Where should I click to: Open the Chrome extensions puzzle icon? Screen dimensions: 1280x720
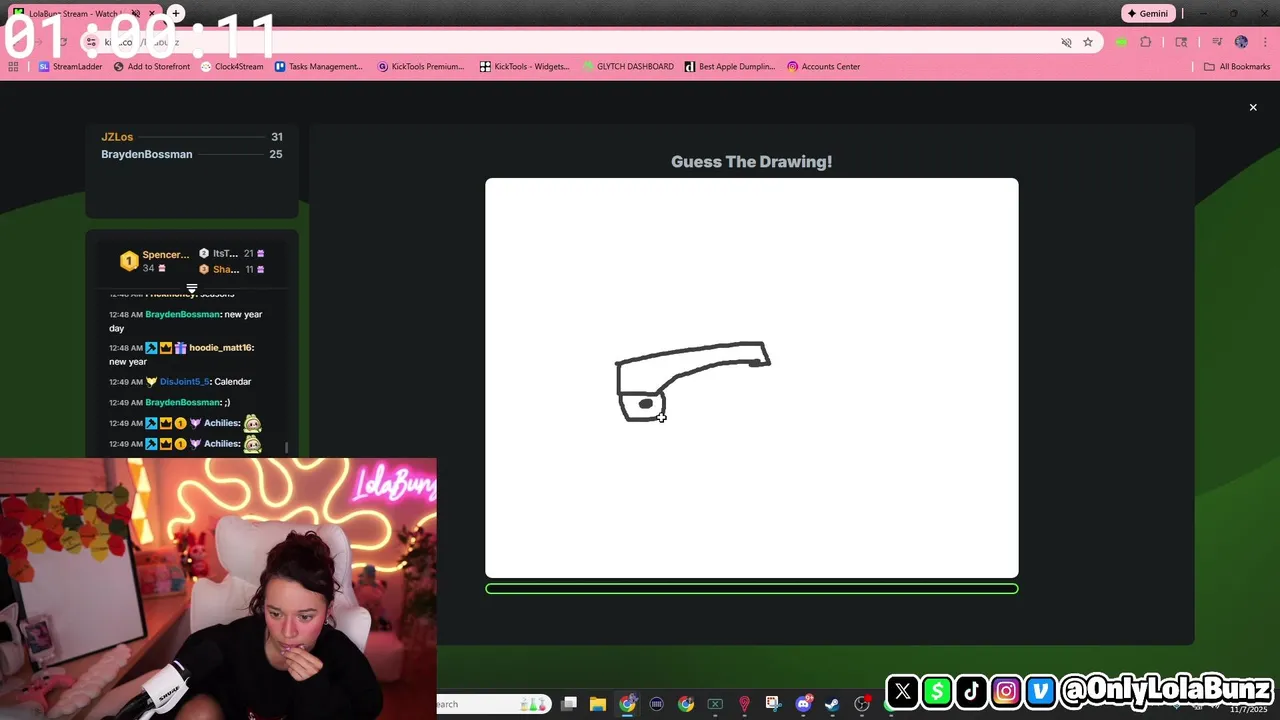[1146, 42]
